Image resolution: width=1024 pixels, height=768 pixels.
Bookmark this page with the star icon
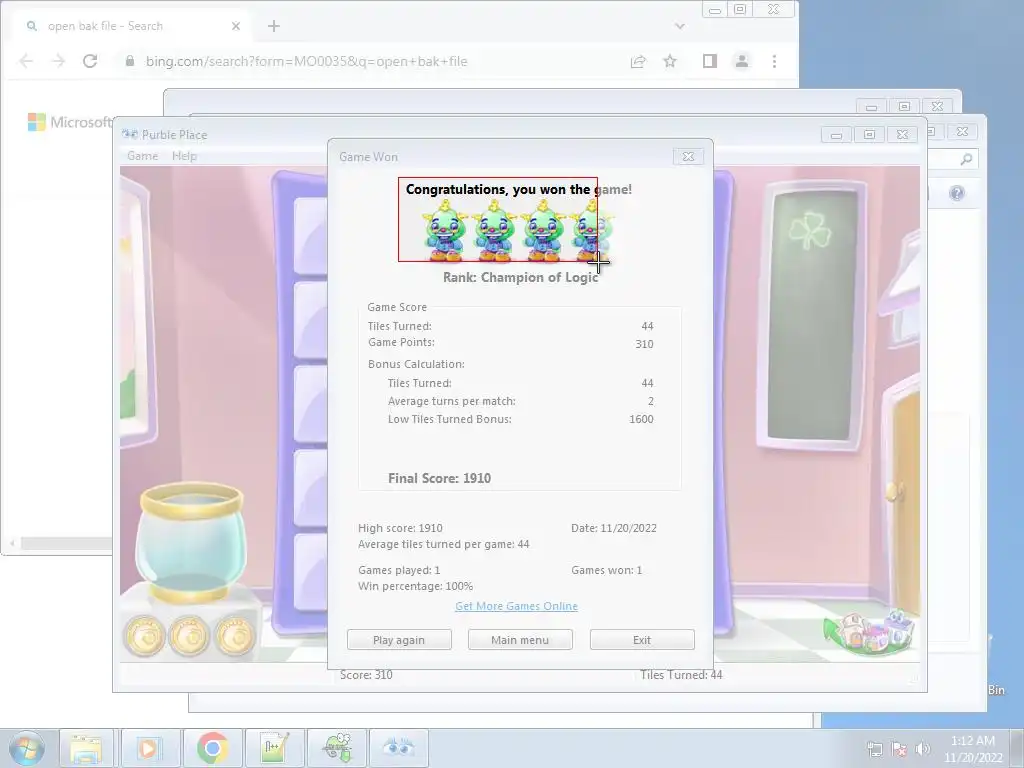(x=670, y=61)
